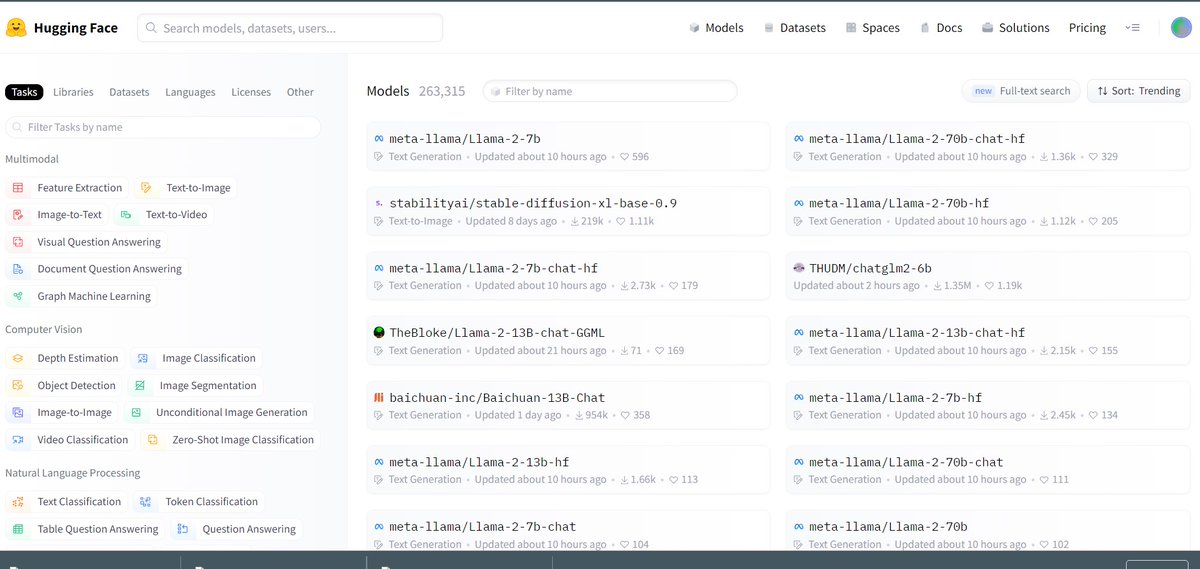Open meta-llama/Llama-2-13b-chat-hf model
The width and height of the screenshot is (1200, 569).
point(987,341)
